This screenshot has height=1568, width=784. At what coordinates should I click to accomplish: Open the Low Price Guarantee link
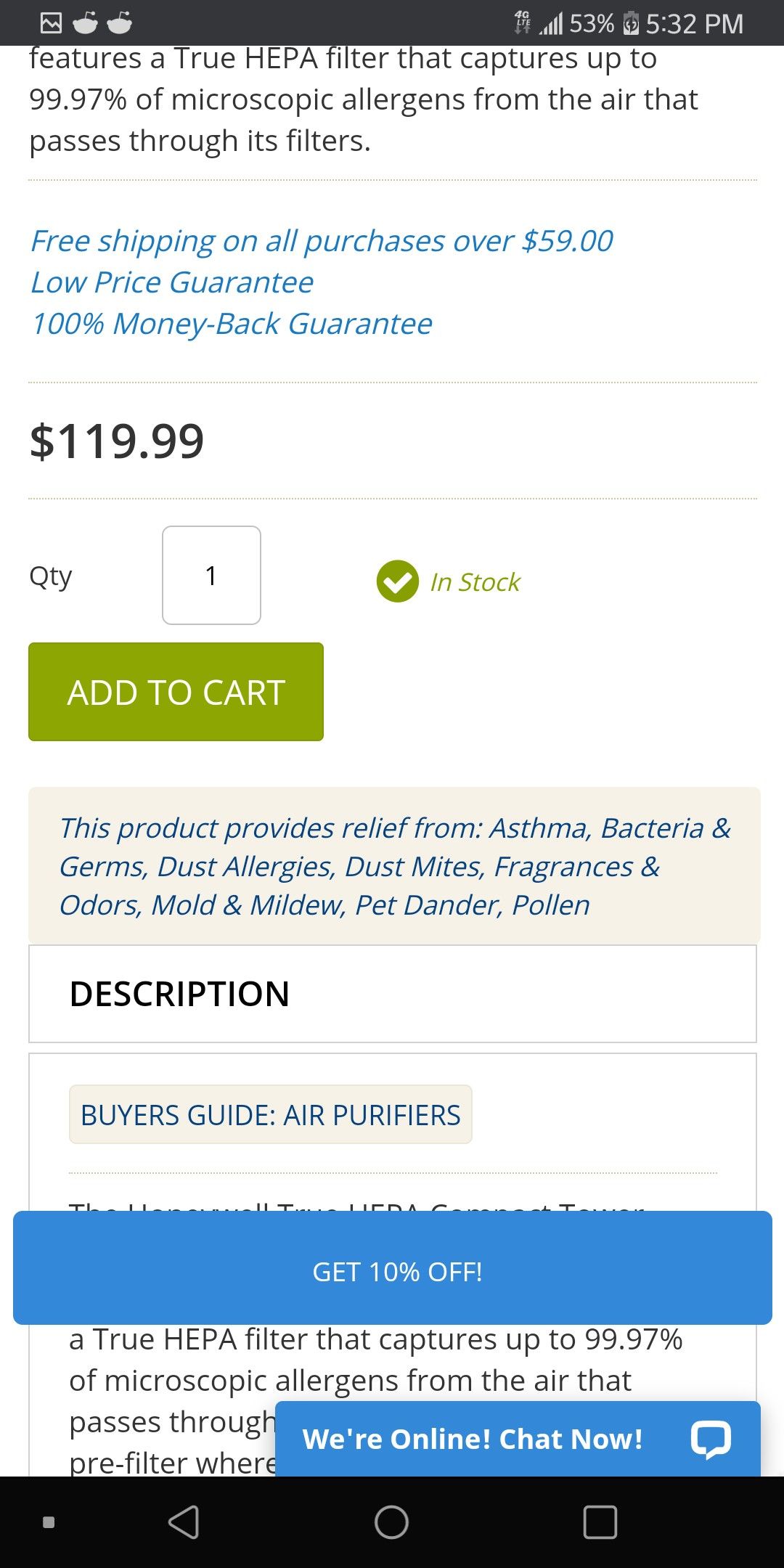[x=172, y=282]
